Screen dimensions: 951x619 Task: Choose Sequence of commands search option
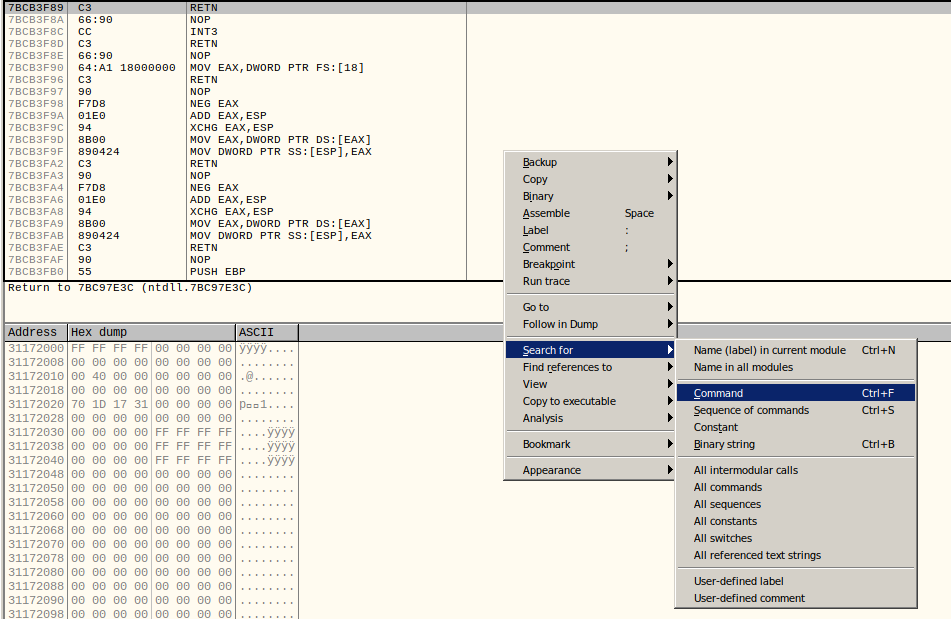click(x=751, y=410)
